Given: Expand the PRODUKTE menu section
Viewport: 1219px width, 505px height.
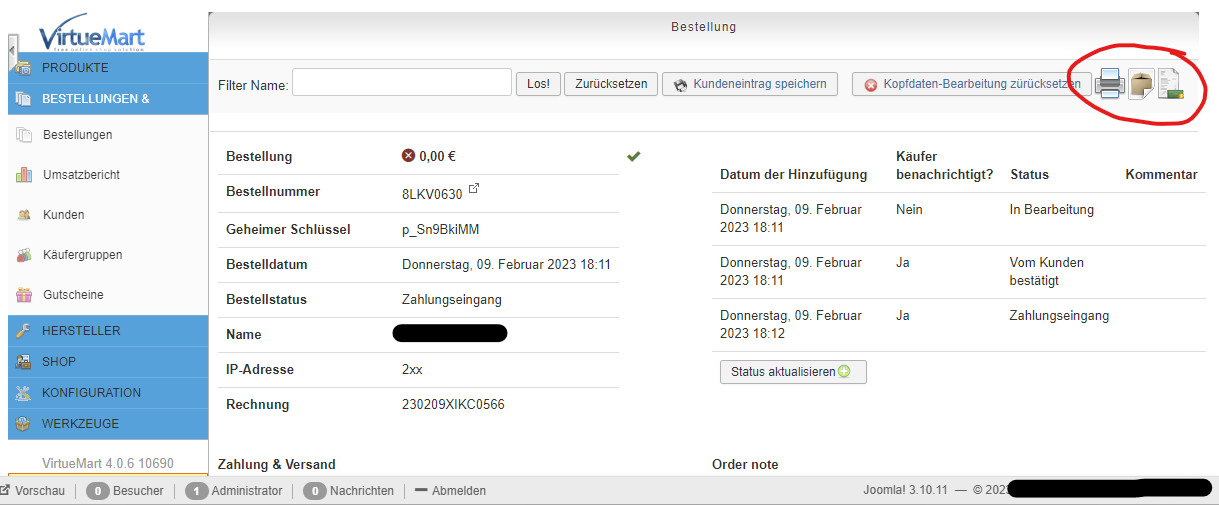Looking at the screenshot, I should click(x=75, y=68).
